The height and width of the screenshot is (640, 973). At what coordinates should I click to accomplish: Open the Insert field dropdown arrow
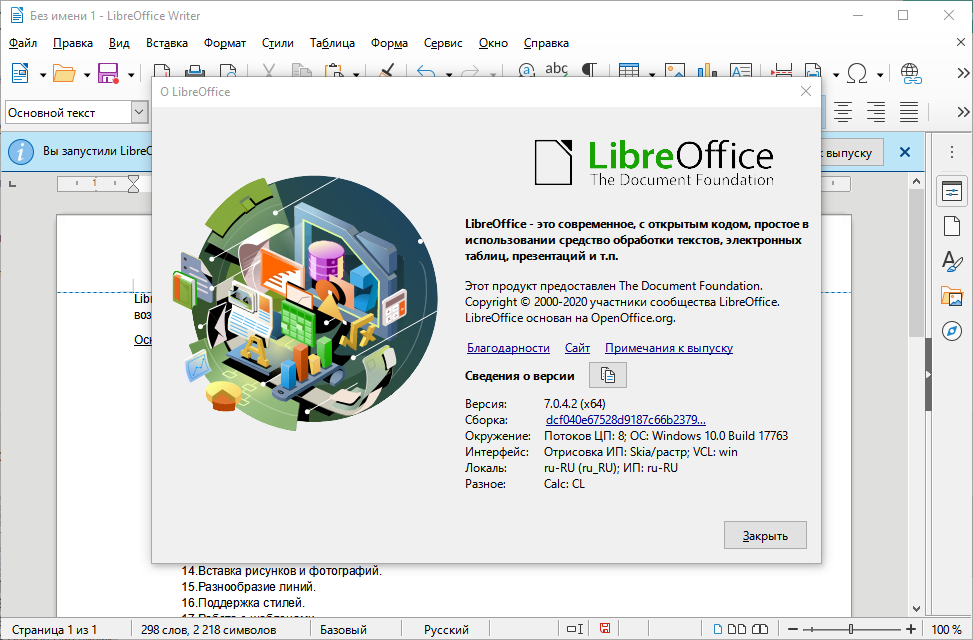pos(836,75)
